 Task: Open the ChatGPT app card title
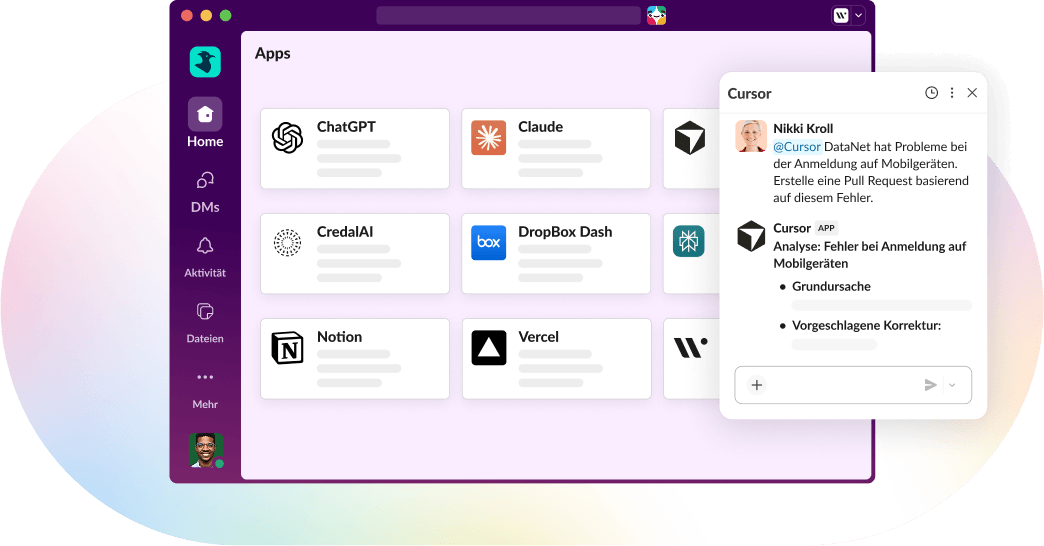click(346, 127)
